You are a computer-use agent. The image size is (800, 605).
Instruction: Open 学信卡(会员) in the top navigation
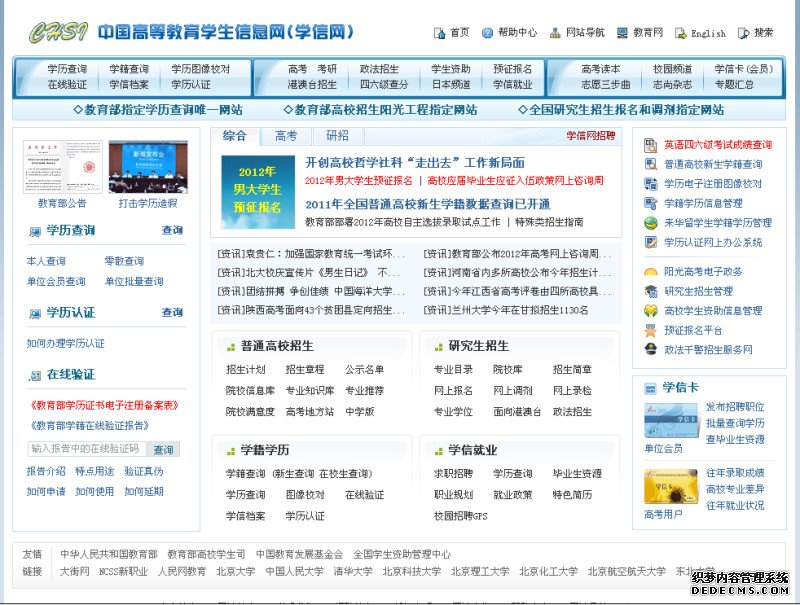point(743,69)
